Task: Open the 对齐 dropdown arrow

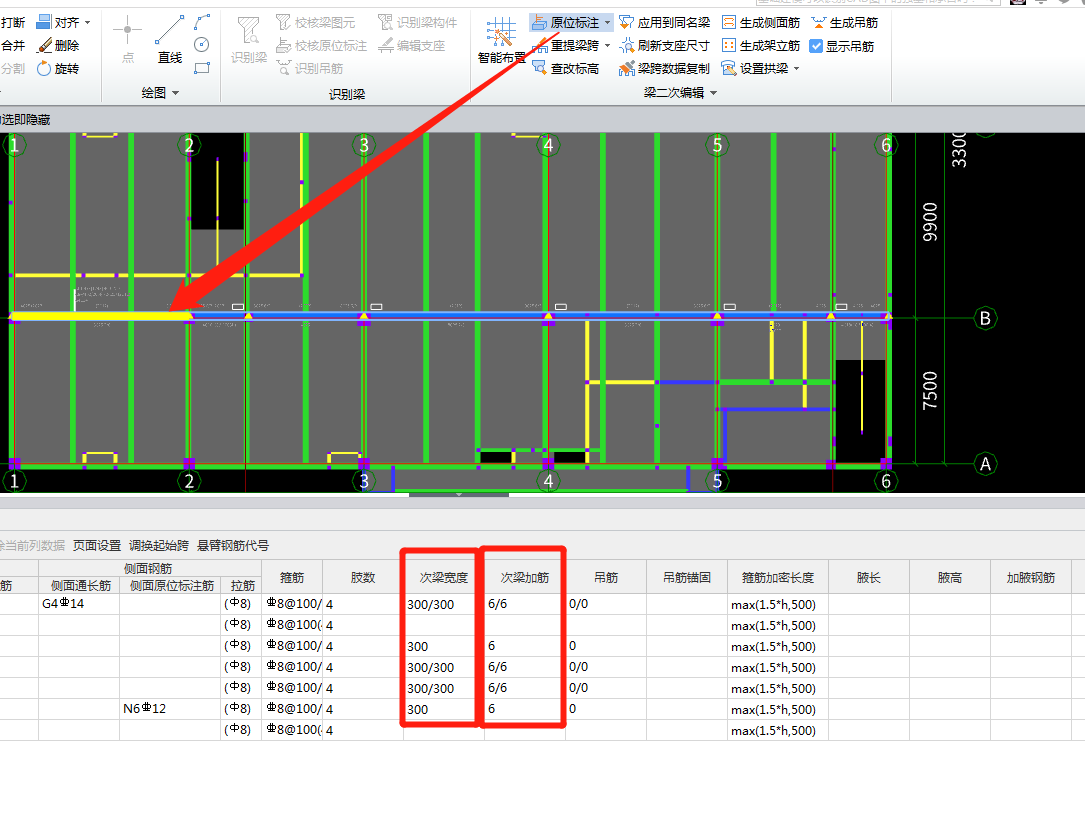Action: tap(88, 23)
